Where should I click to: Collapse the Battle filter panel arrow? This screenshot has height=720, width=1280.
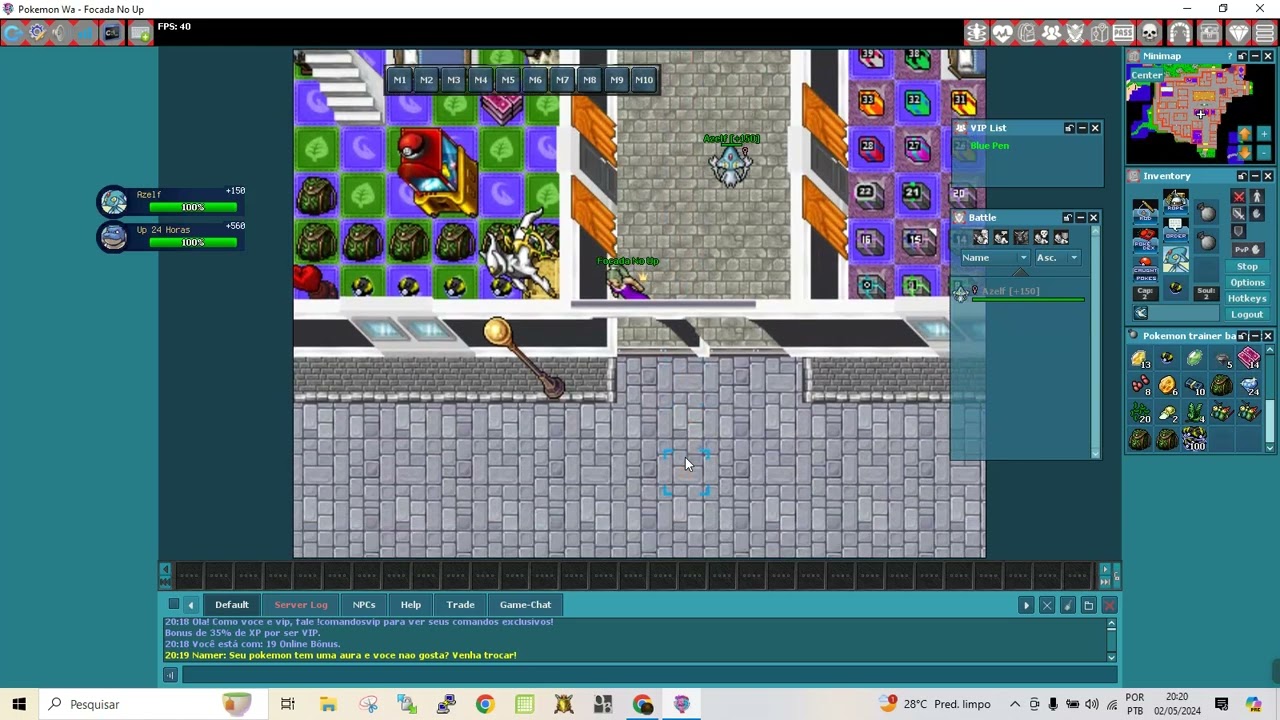click(x=1020, y=272)
